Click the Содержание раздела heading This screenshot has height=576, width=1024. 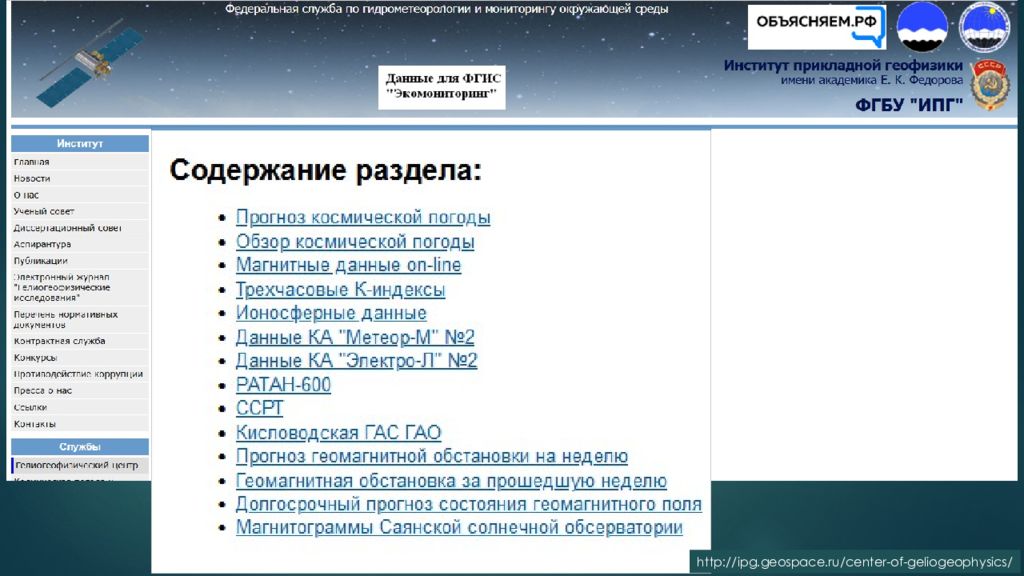325,170
